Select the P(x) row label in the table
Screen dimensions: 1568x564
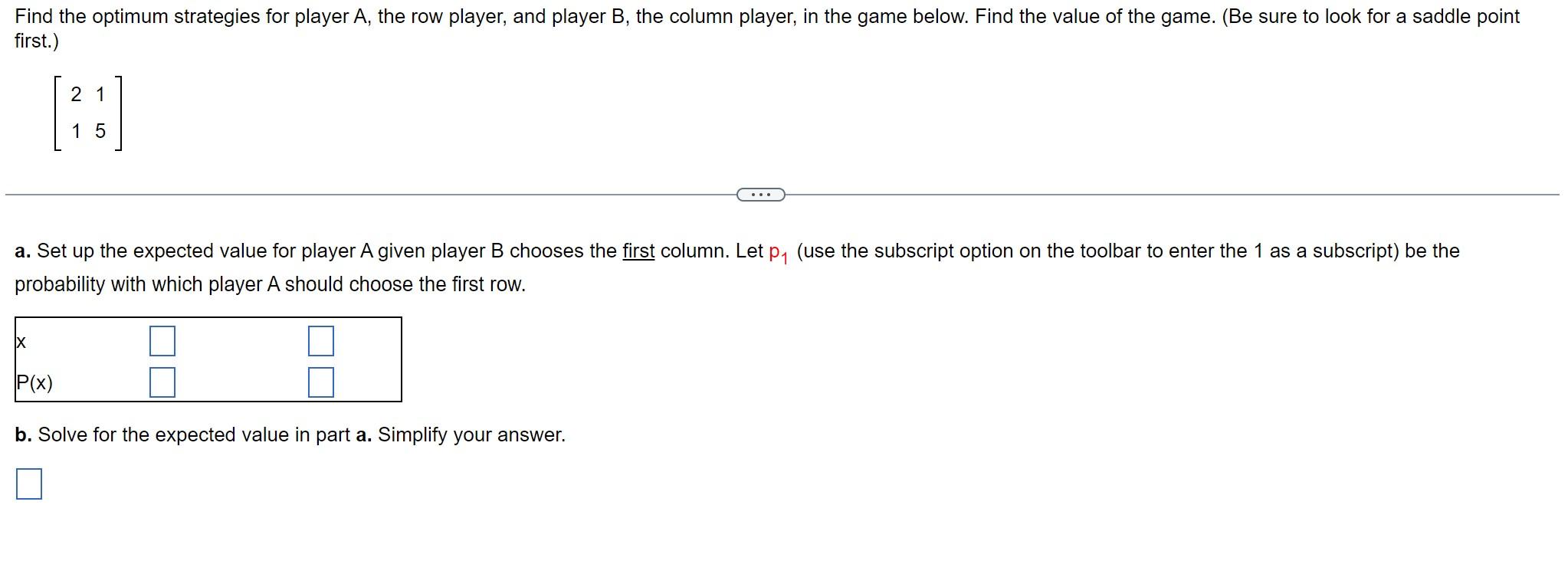click(x=34, y=382)
